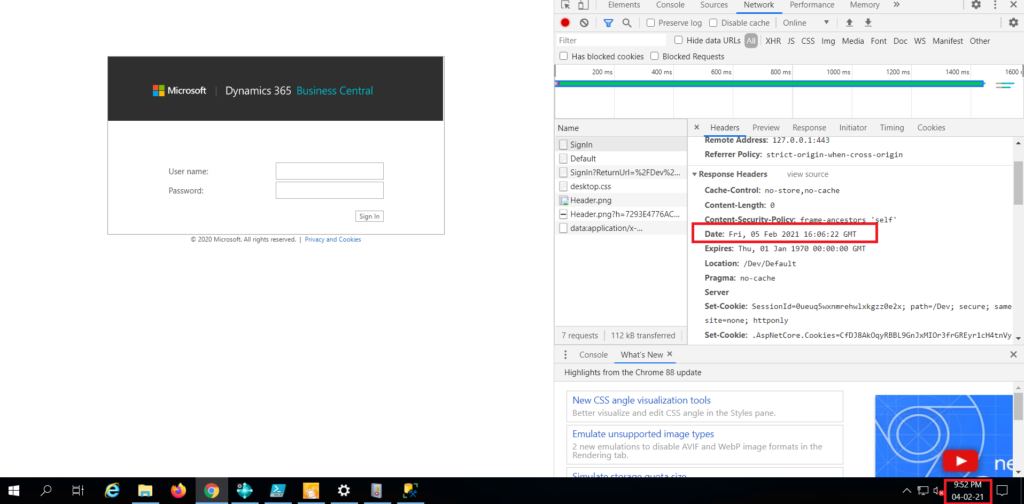Viewport: 1024px width, 504px height.
Task: Open the request Preview tab
Action: tap(766, 127)
